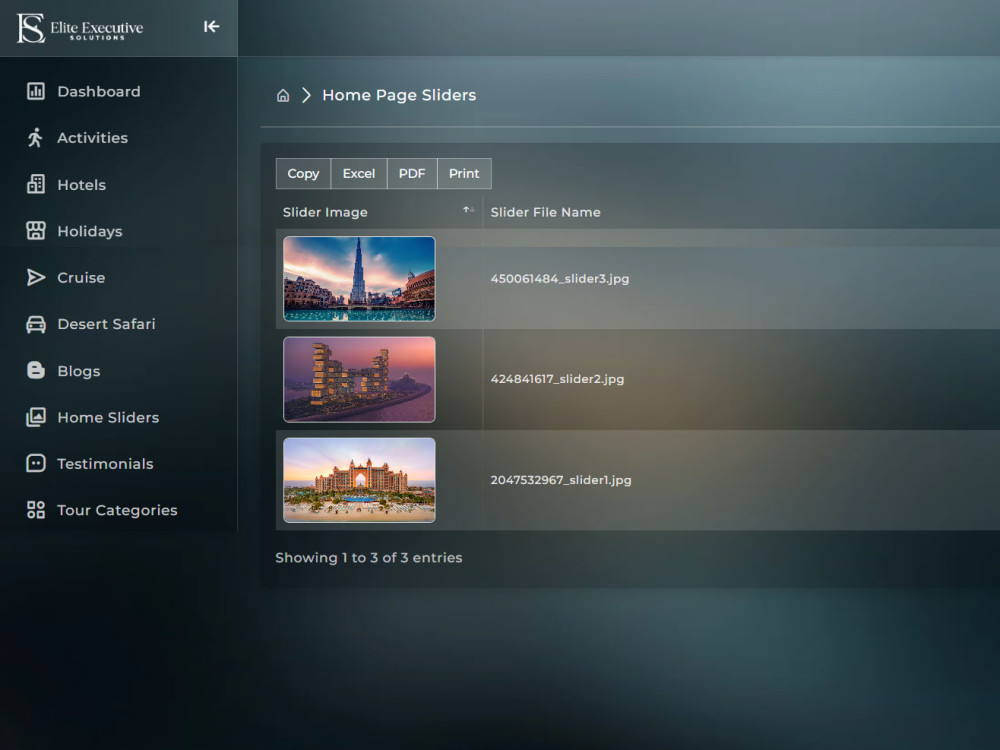Image resolution: width=1000 pixels, height=750 pixels.
Task: Go home via breadcrumb house icon
Action: 283,96
